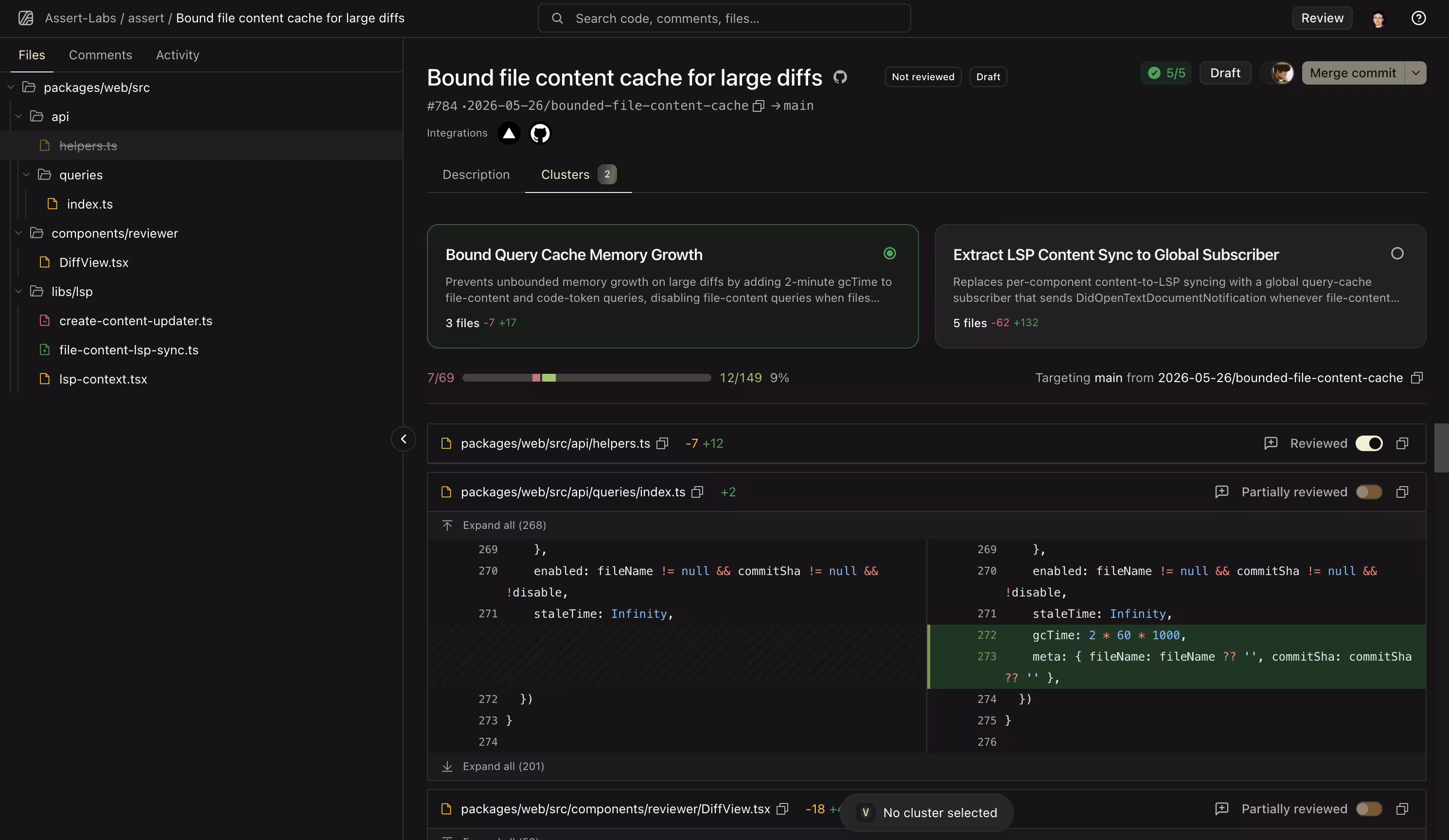This screenshot has width=1449, height=840.
Task: Open the Vercel integration icon
Action: [509, 133]
